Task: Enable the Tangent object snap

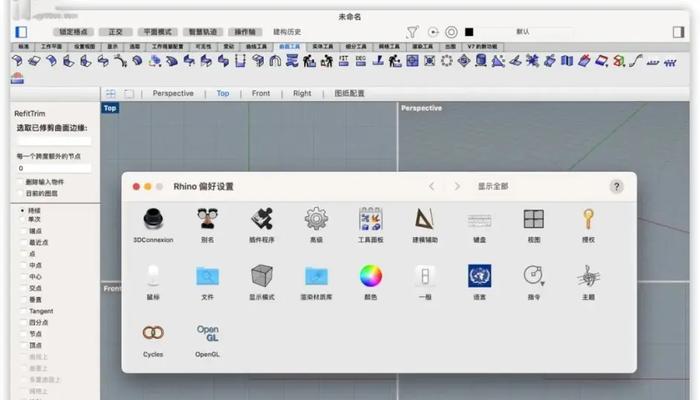Action: point(25,311)
